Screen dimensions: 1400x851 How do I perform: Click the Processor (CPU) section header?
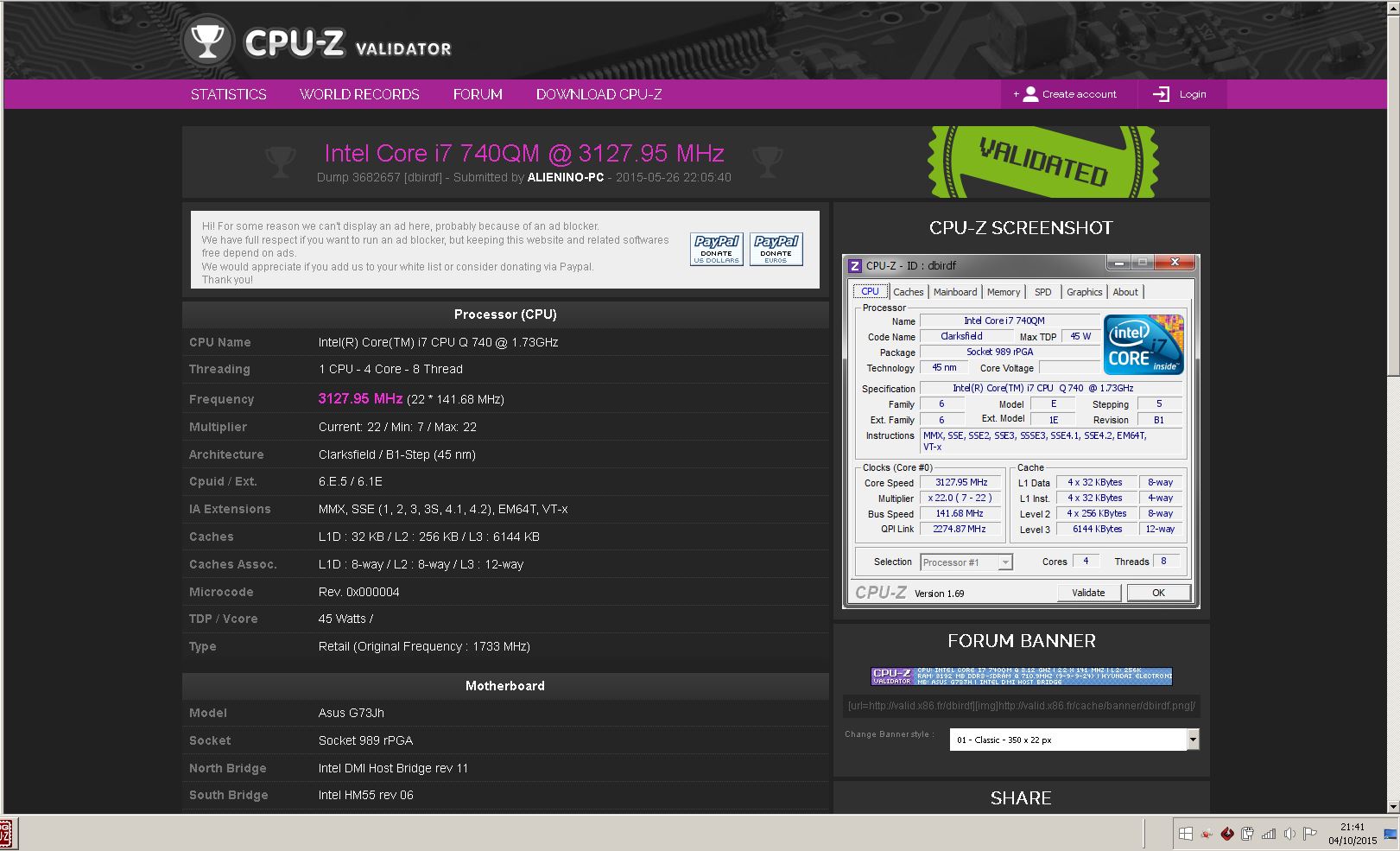[505, 314]
